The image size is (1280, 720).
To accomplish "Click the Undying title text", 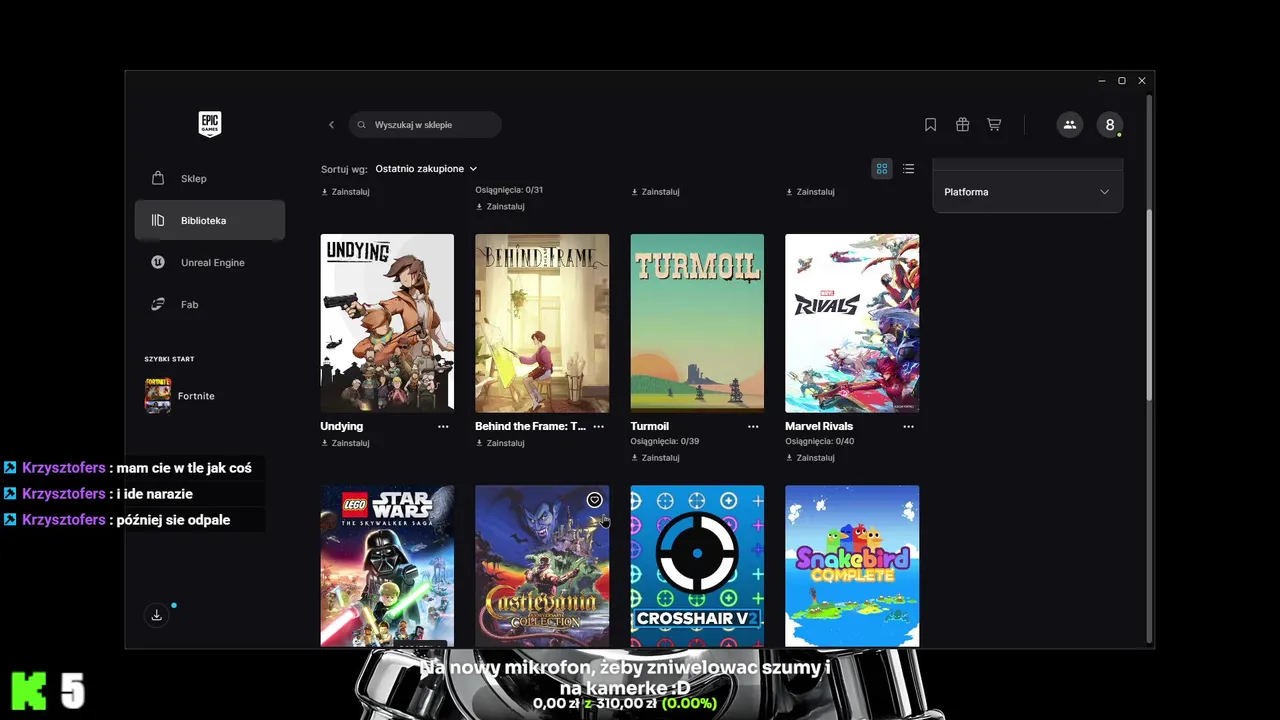I will pos(342,426).
